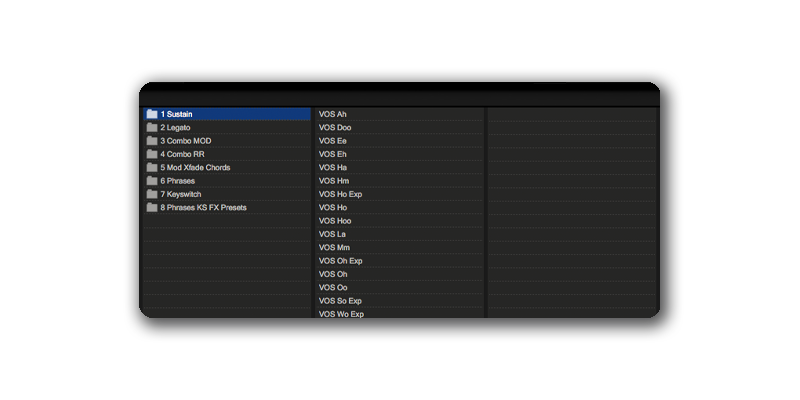Select the VOS Doo patch
800x400 pixels.
click(x=335, y=127)
